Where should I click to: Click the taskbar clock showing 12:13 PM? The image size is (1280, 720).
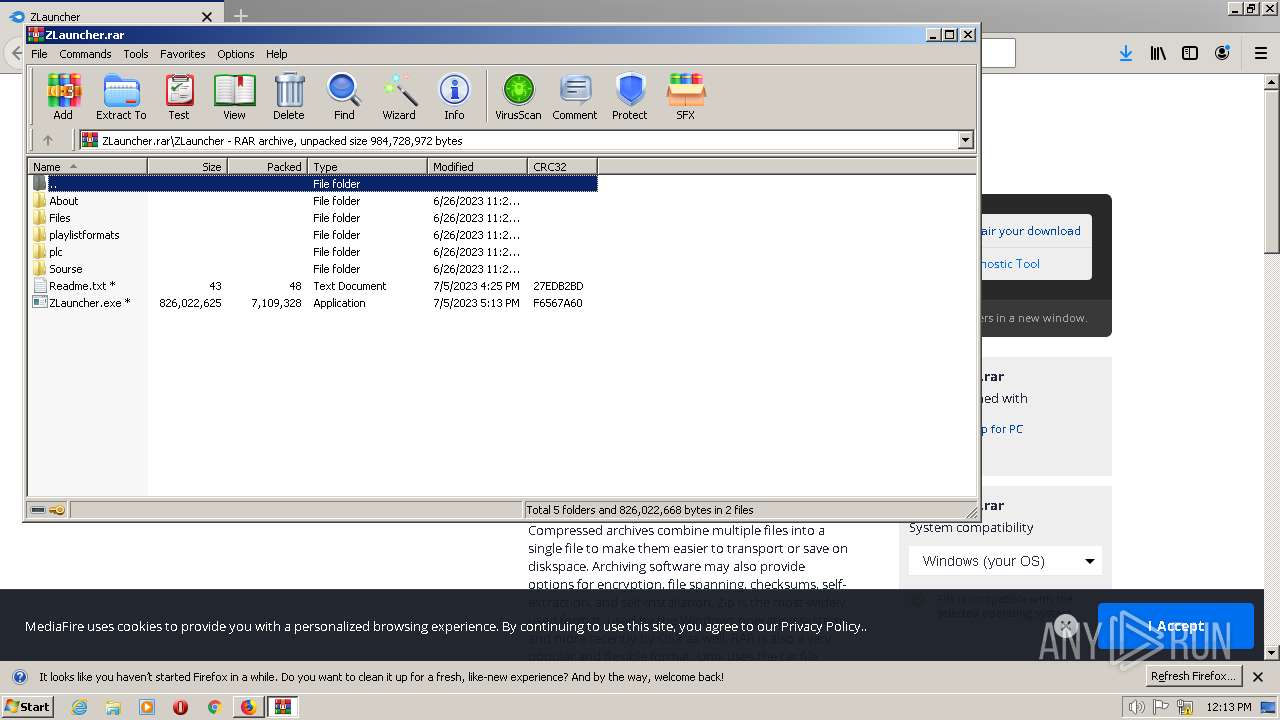pos(1229,707)
